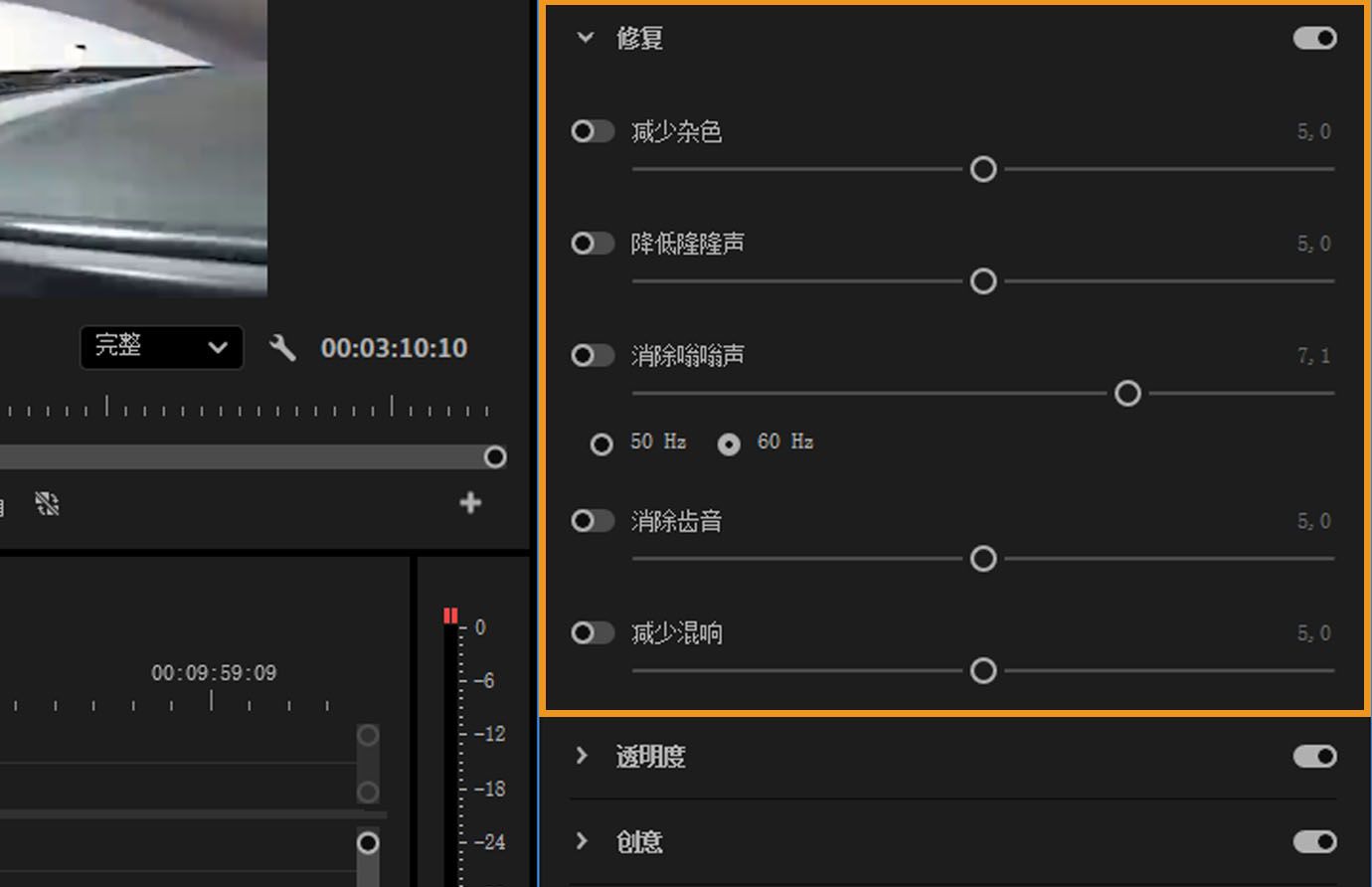Collapse the 修复 section with its chevron
Viewport: 1372px width, 887px height.
point(584,37)
